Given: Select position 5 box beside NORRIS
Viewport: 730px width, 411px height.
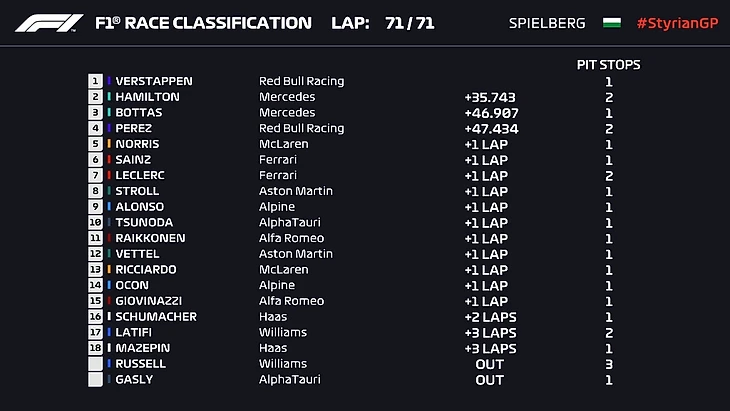Looking at the screenshot, I should click(96, 144).
